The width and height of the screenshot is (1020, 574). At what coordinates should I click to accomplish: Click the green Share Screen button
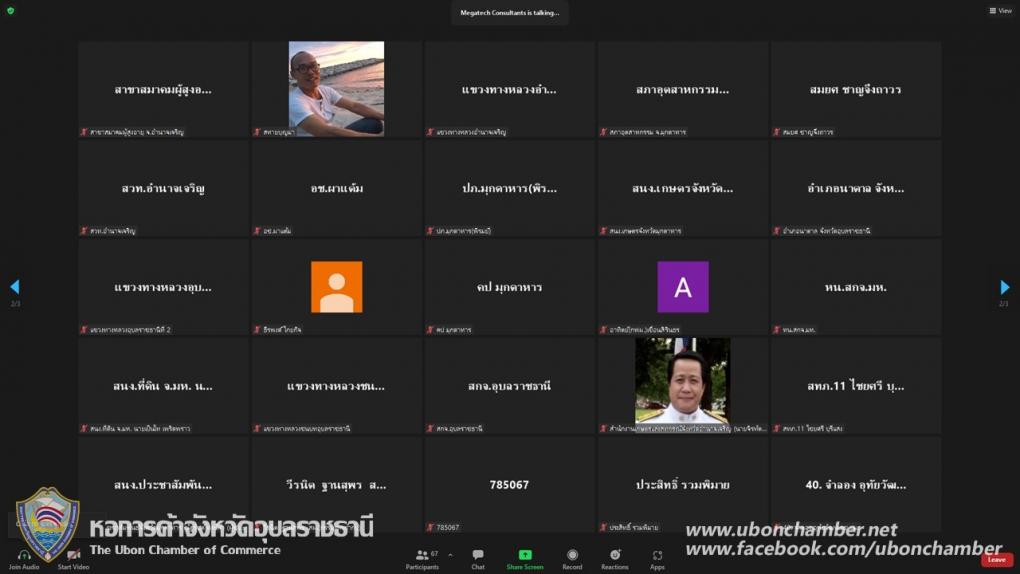524,558
